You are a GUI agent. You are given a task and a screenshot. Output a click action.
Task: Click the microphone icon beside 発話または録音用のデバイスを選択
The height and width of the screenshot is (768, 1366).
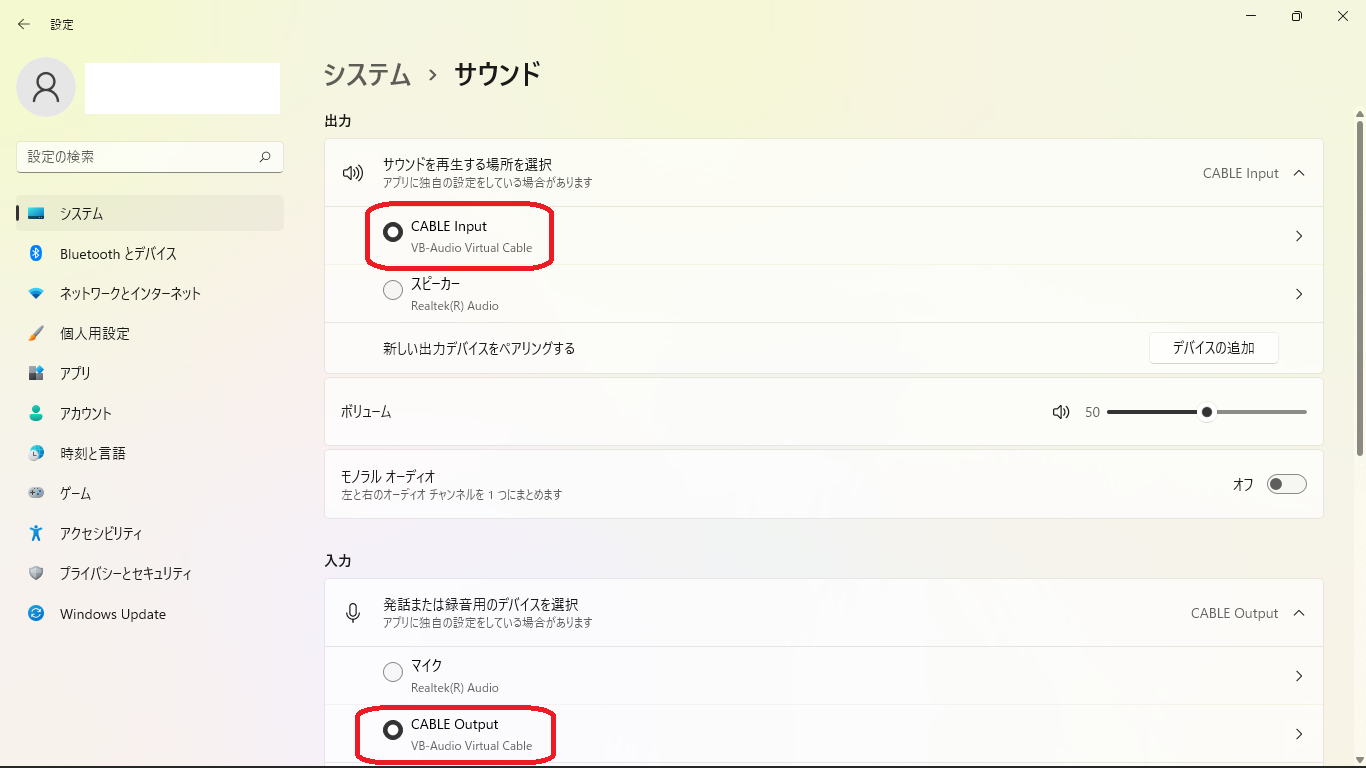pyautogui.click(x=352, y=612)
